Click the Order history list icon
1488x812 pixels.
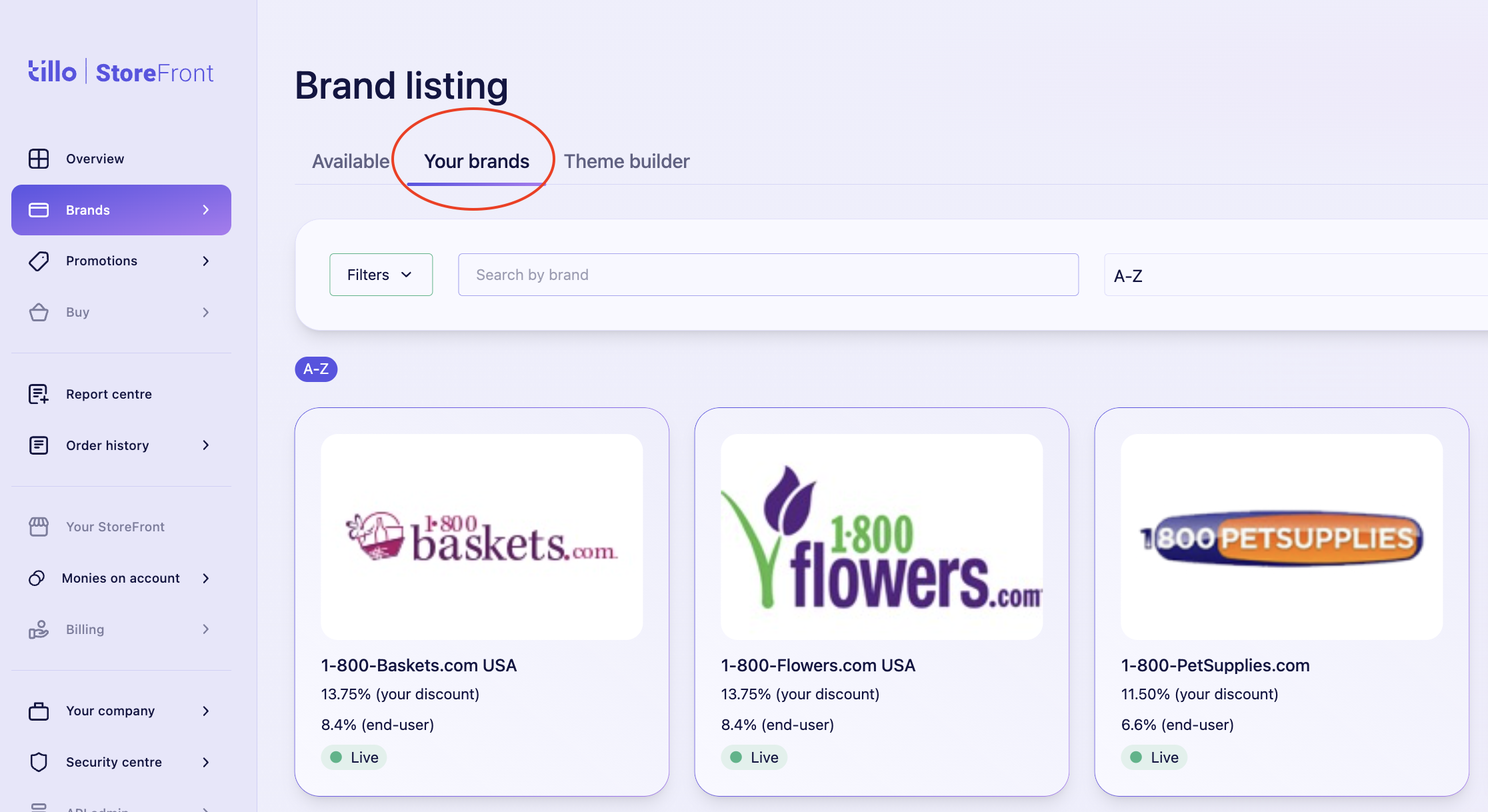pyautogui.click(x=39, y=445)
